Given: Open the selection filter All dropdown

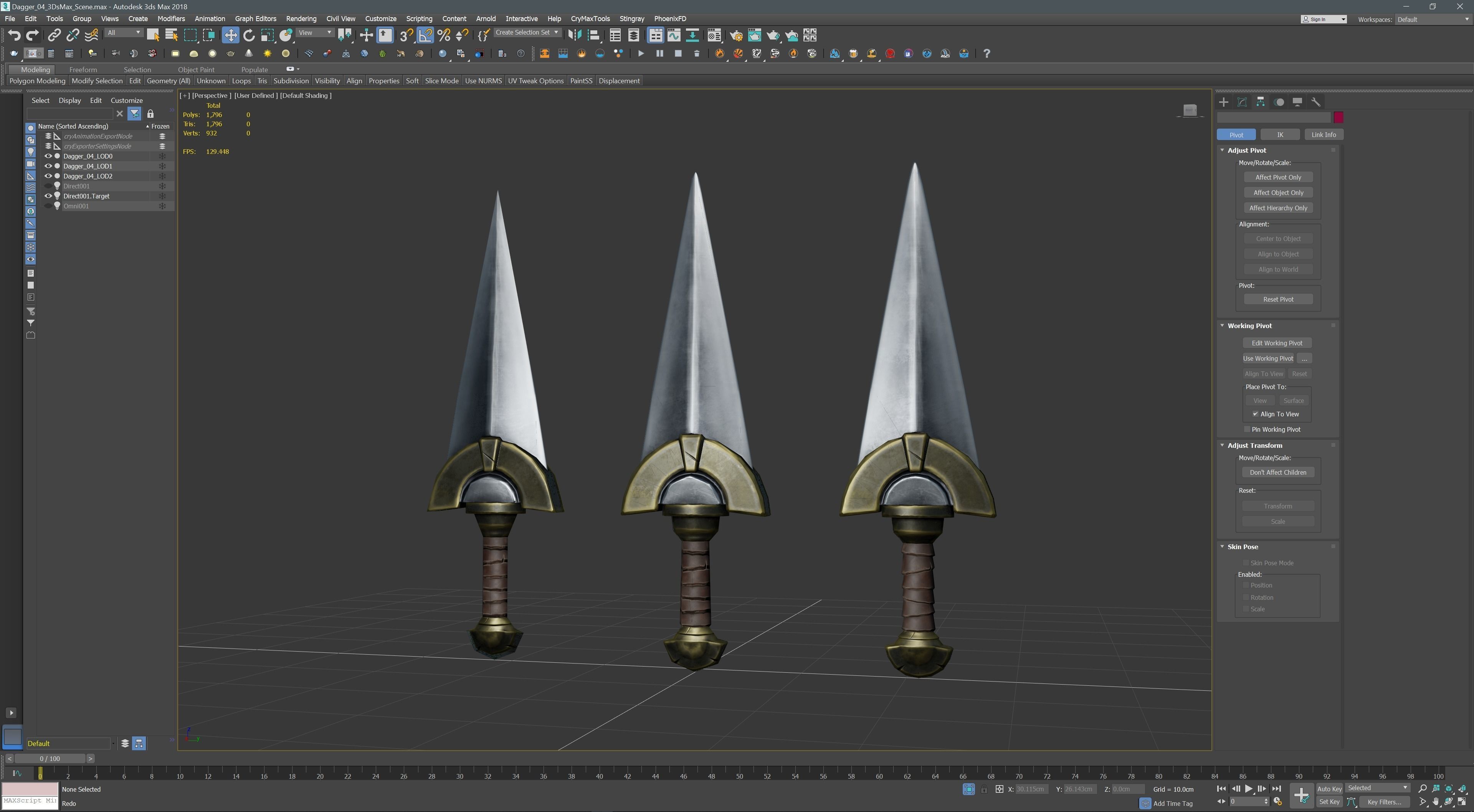Looking at the screenshot, I should 124,33.
